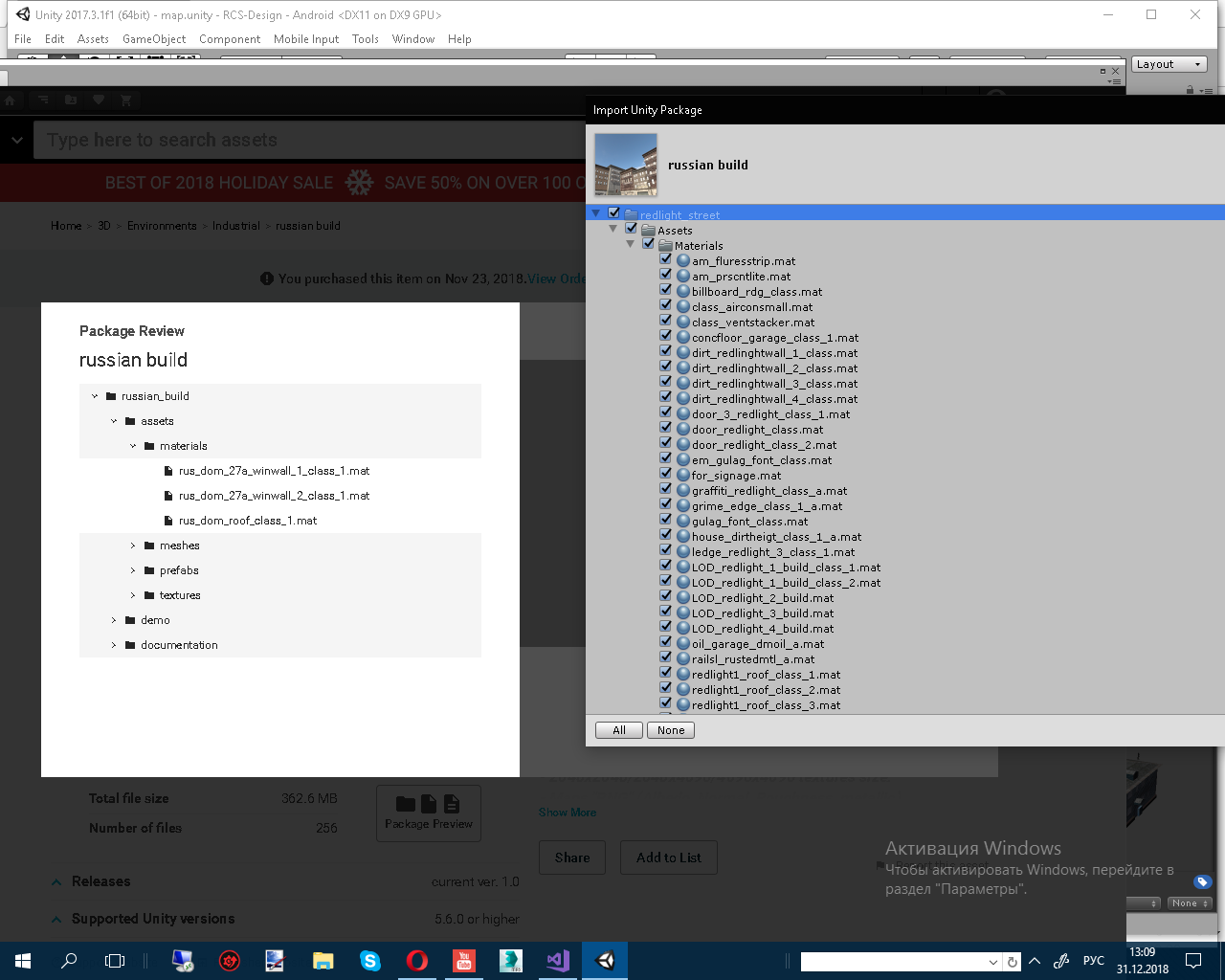Open the wishlist heart icon
This screenshot has width=1225, height=980.
(99, 100)
